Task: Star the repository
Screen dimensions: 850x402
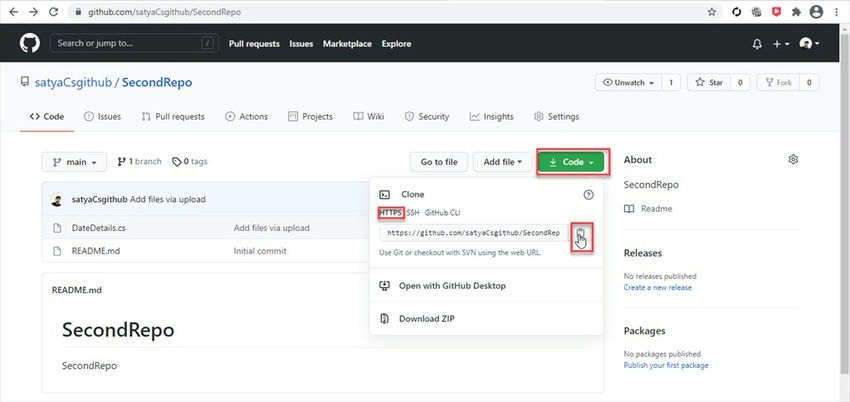Action: pyautogui.click(x=709, y=82)
